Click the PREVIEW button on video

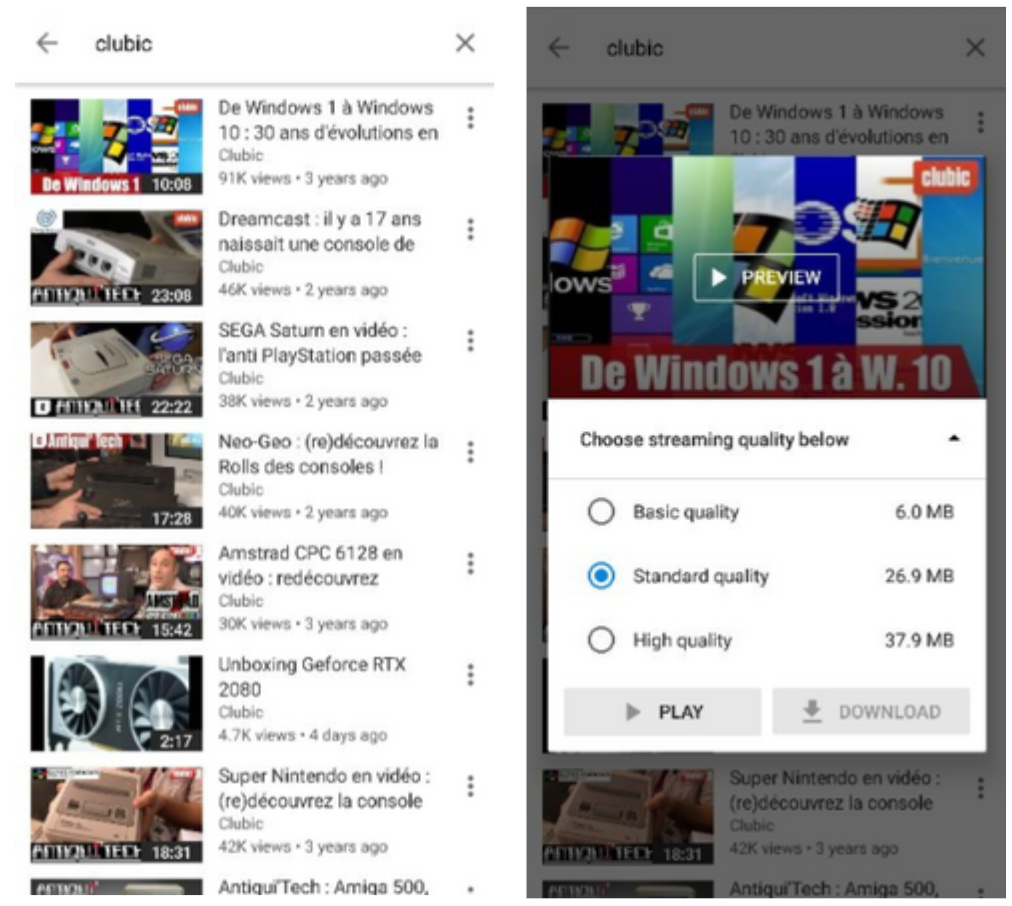click(766, 278)
